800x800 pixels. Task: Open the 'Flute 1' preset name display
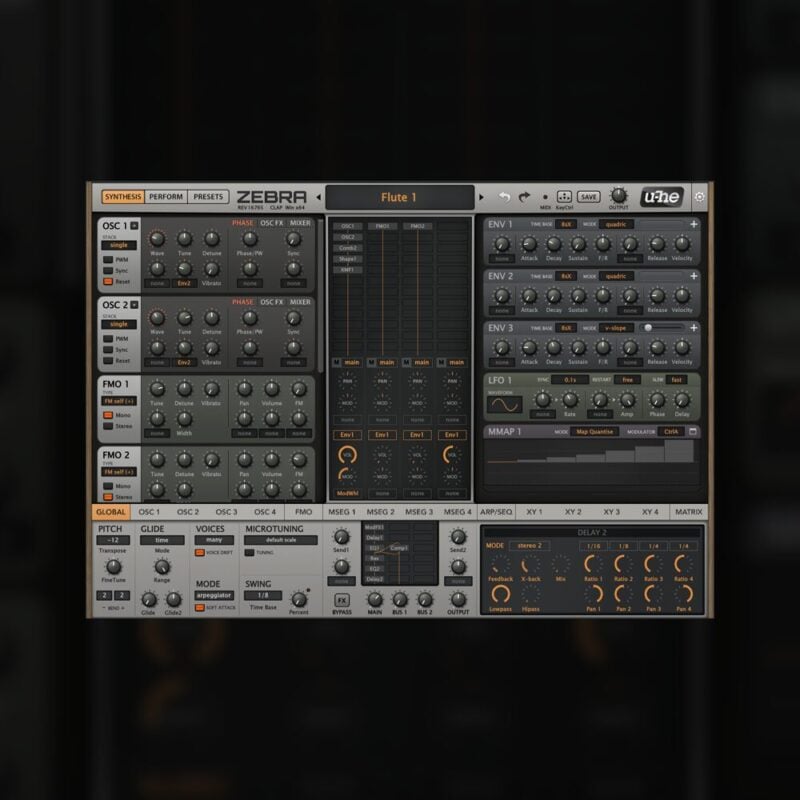pyautogui.click(x=399, y=197)
